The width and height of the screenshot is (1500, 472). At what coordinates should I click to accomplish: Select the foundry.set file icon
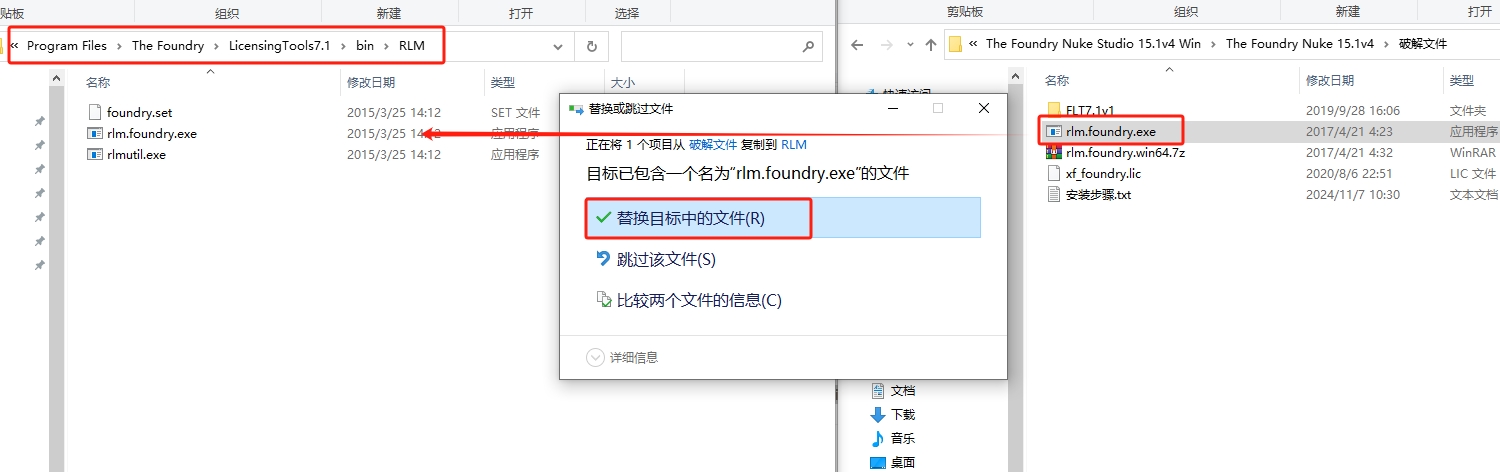tap(95, 112)
